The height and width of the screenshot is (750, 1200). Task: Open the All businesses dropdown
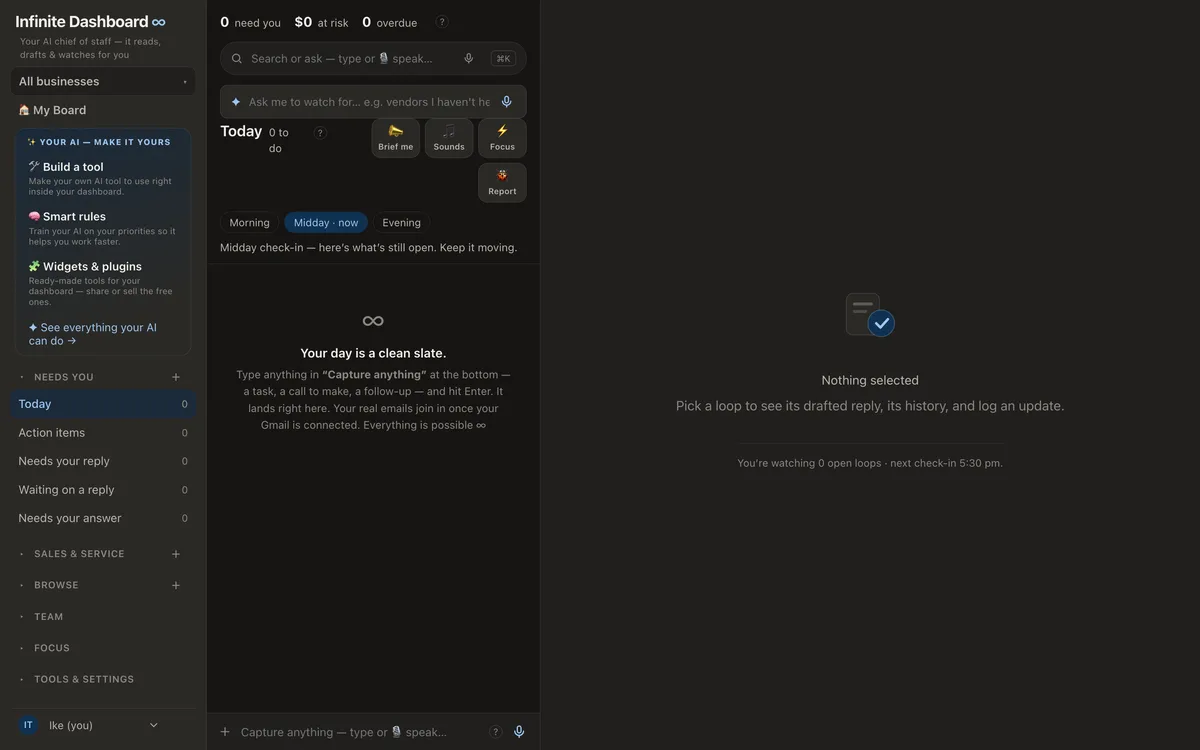coord(103,81)
